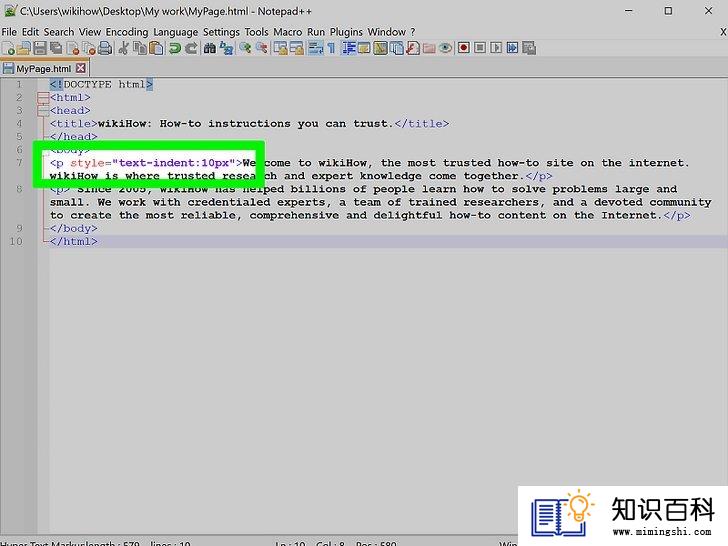Show the Document Map panel icon
The image size is (728, 546).
coord(380,48)
